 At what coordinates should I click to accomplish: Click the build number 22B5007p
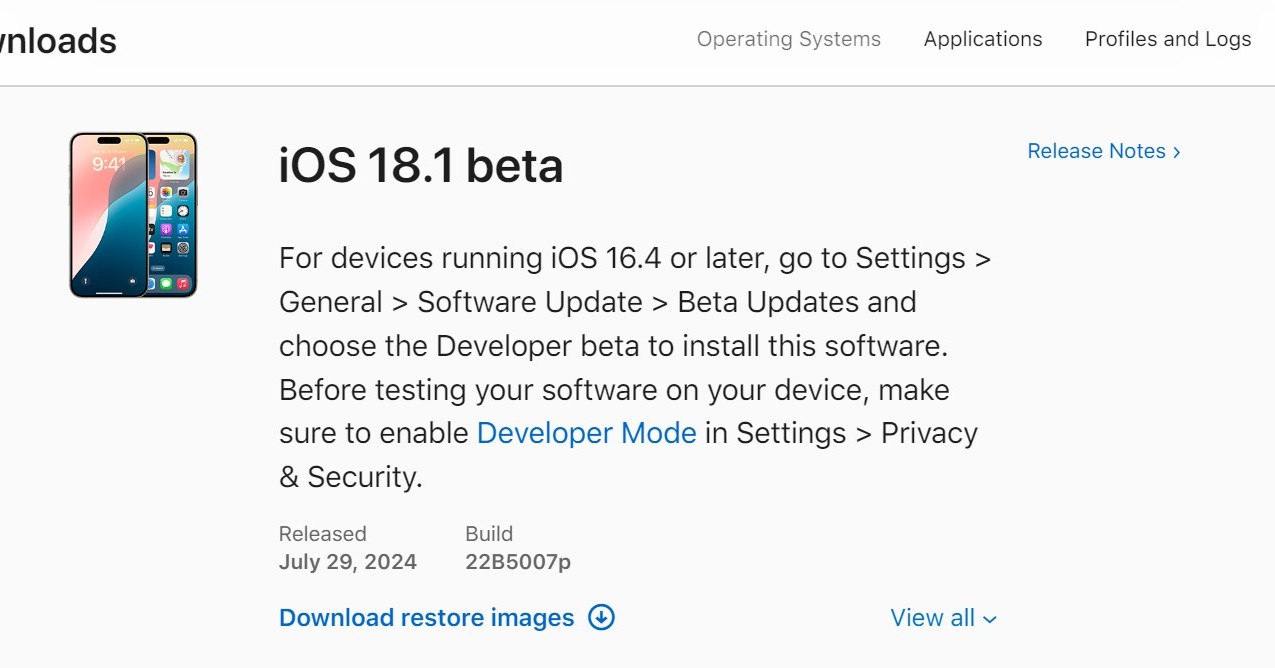(x=517, y=562)
